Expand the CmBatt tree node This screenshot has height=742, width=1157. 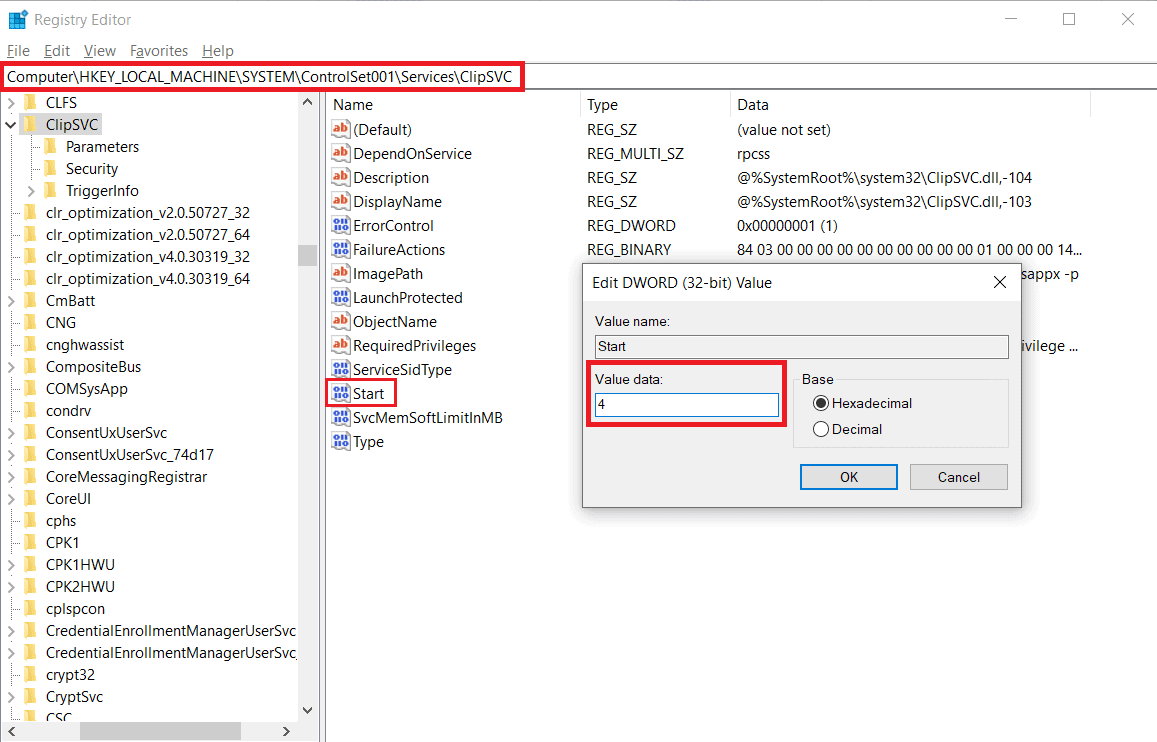[x=10, y=301]
